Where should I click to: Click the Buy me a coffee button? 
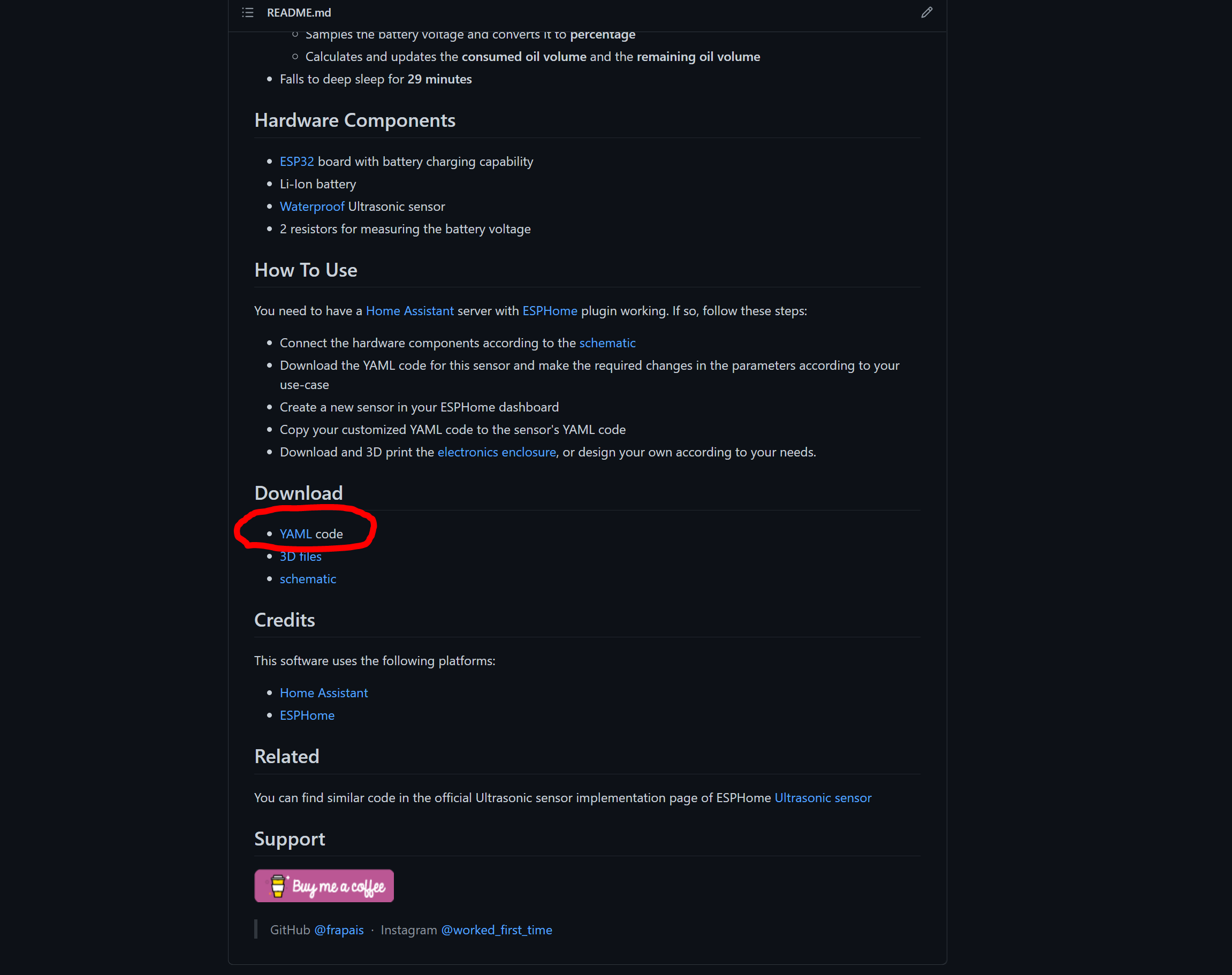tap(323, 886)
